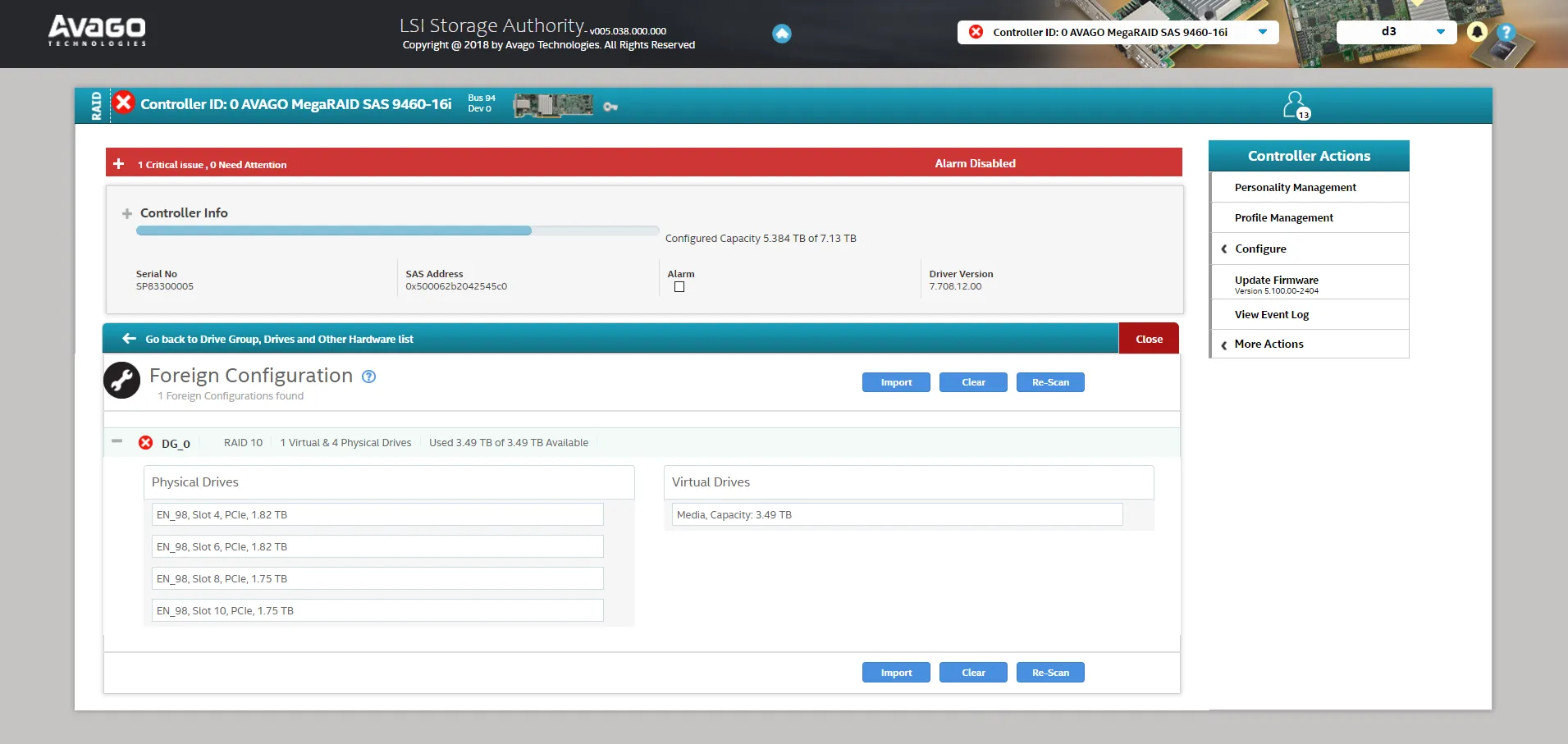
Task: Open the Foreign Configuration help tooltip icon
Action: click(x=368, y=377)
